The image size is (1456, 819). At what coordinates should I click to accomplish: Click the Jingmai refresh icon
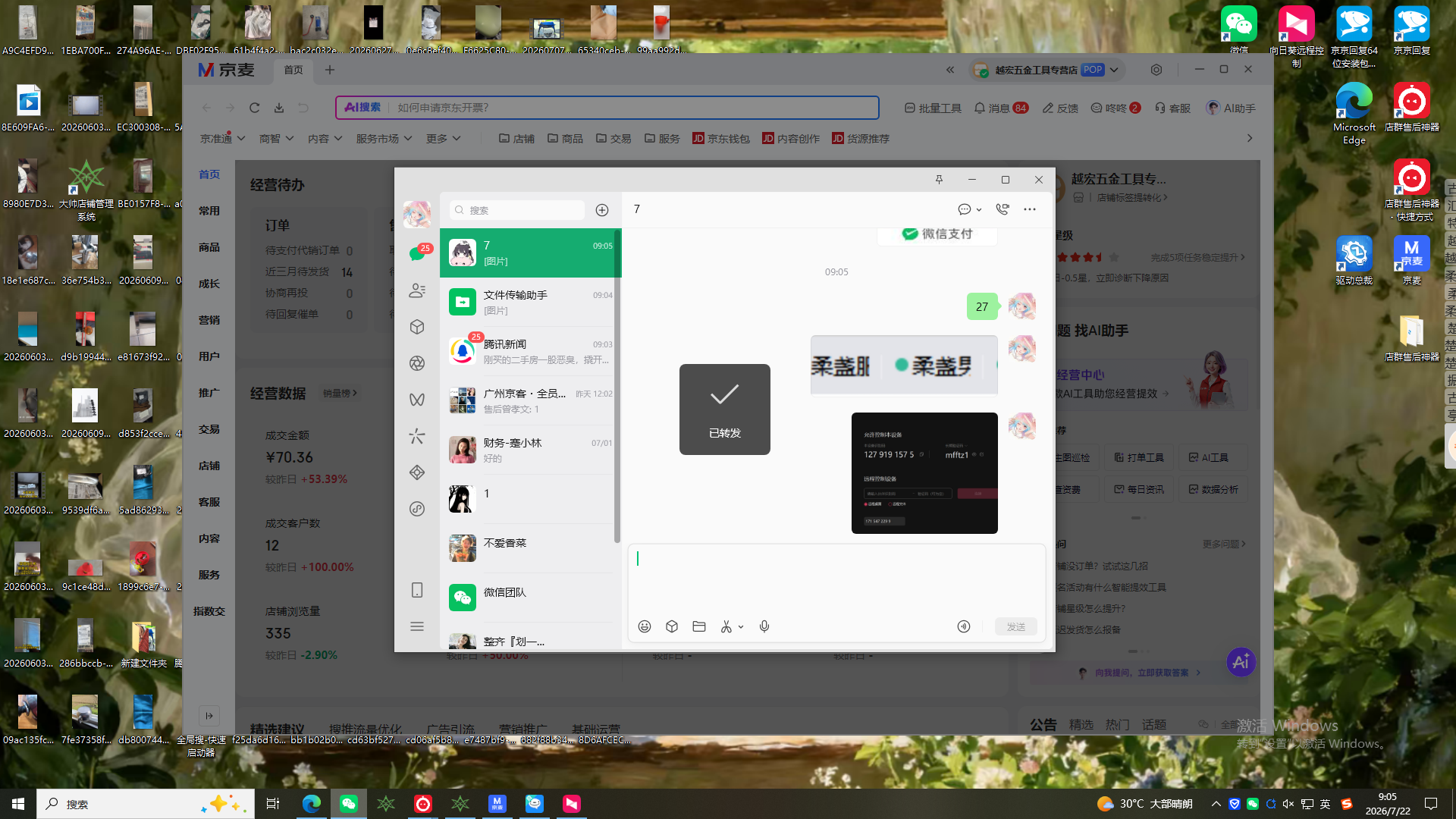click(x=255, y=108)
